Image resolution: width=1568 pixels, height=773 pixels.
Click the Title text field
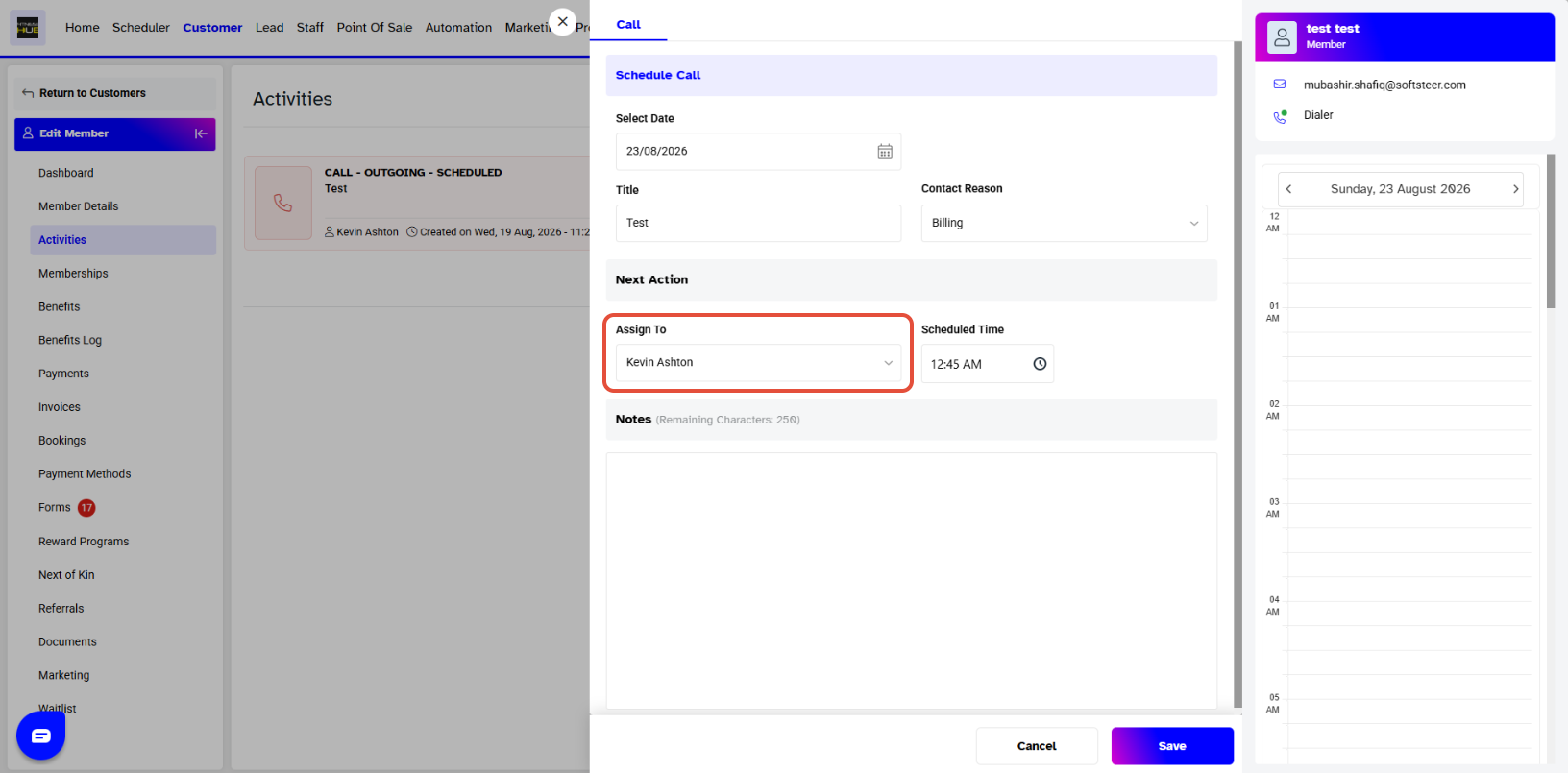[759, 223]
